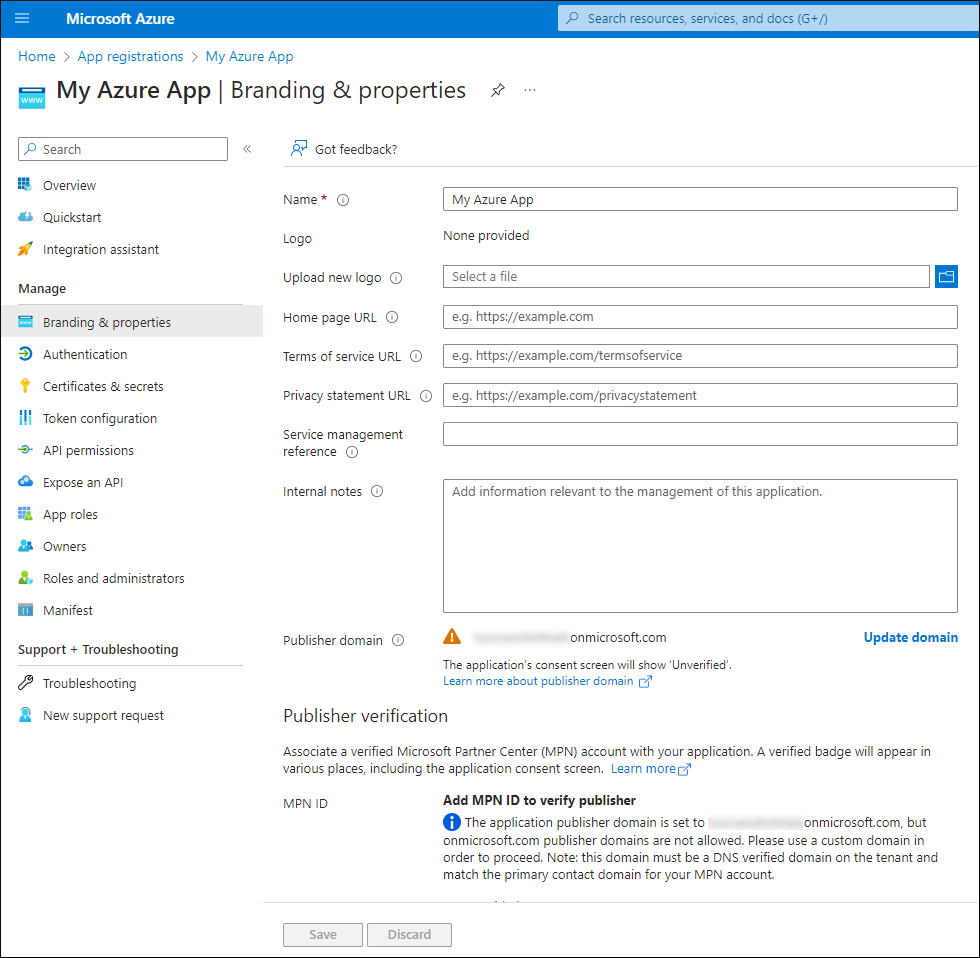This screenshot has width=980, height=958.
Task: Open the Azure portal hamburger menu
Action: coord(22,18)
